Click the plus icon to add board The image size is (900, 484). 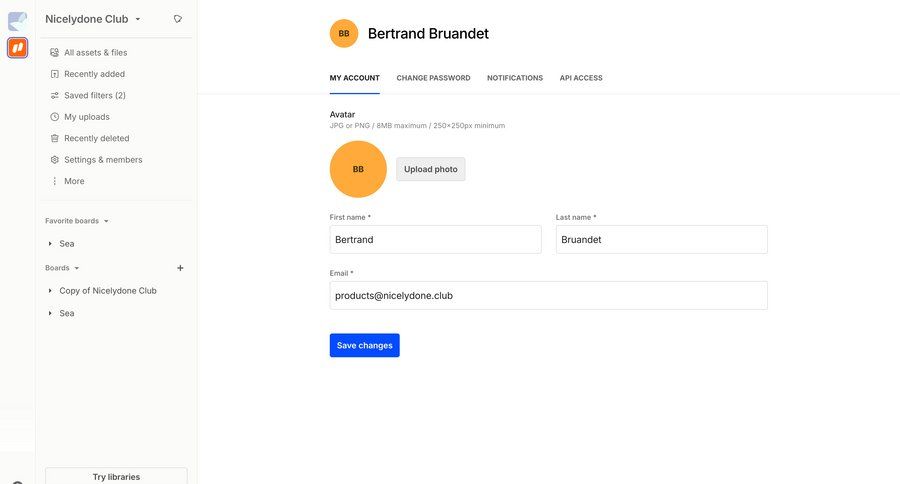click(180, 268)
